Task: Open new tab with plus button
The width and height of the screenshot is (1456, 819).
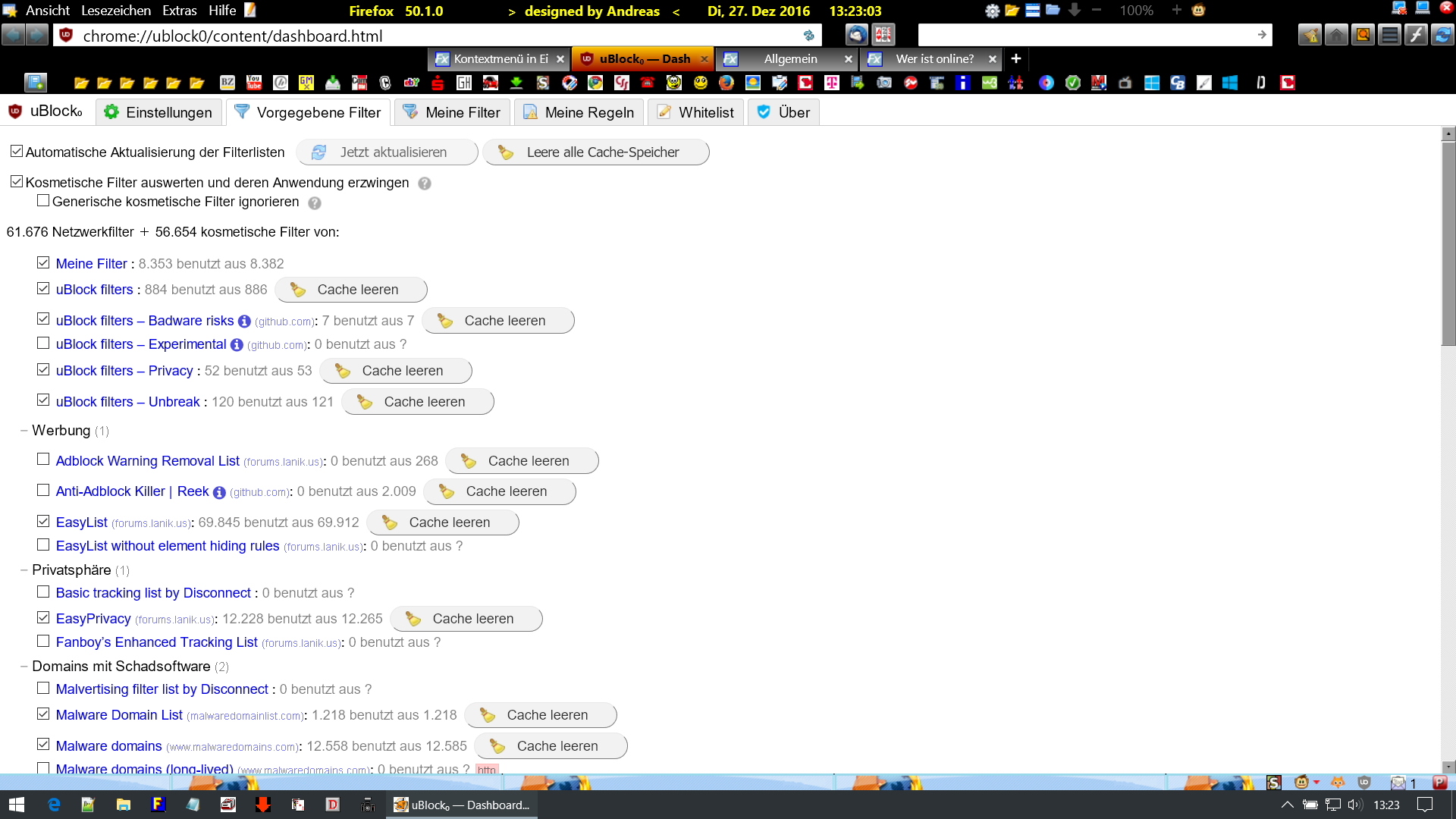Action: (1016, 58)
